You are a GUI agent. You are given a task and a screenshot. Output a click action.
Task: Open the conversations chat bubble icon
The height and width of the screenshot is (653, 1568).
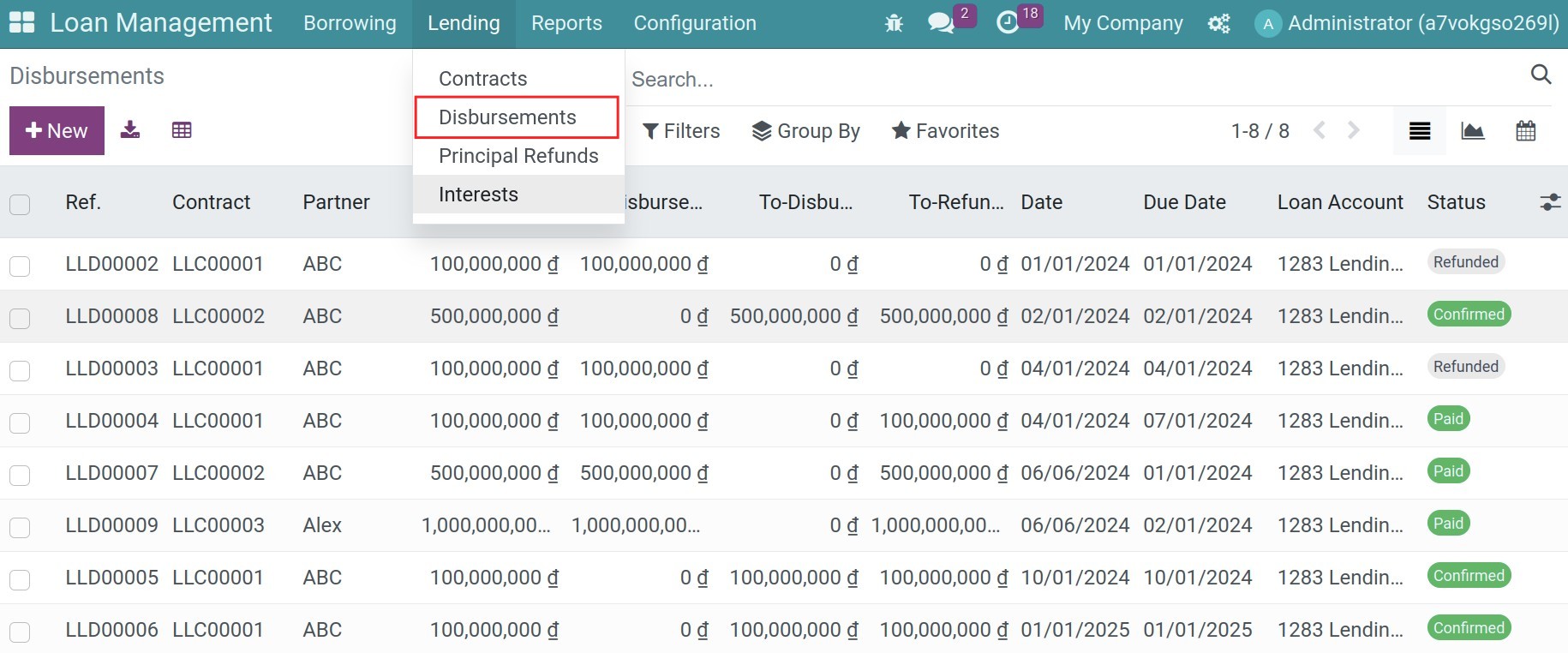941,23
